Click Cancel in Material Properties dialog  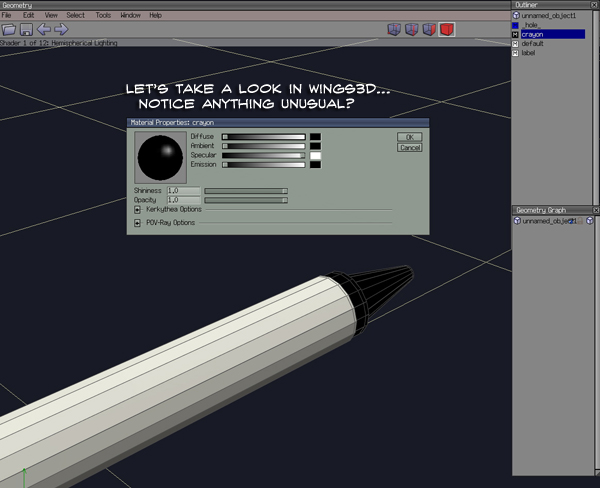point(409,147)
